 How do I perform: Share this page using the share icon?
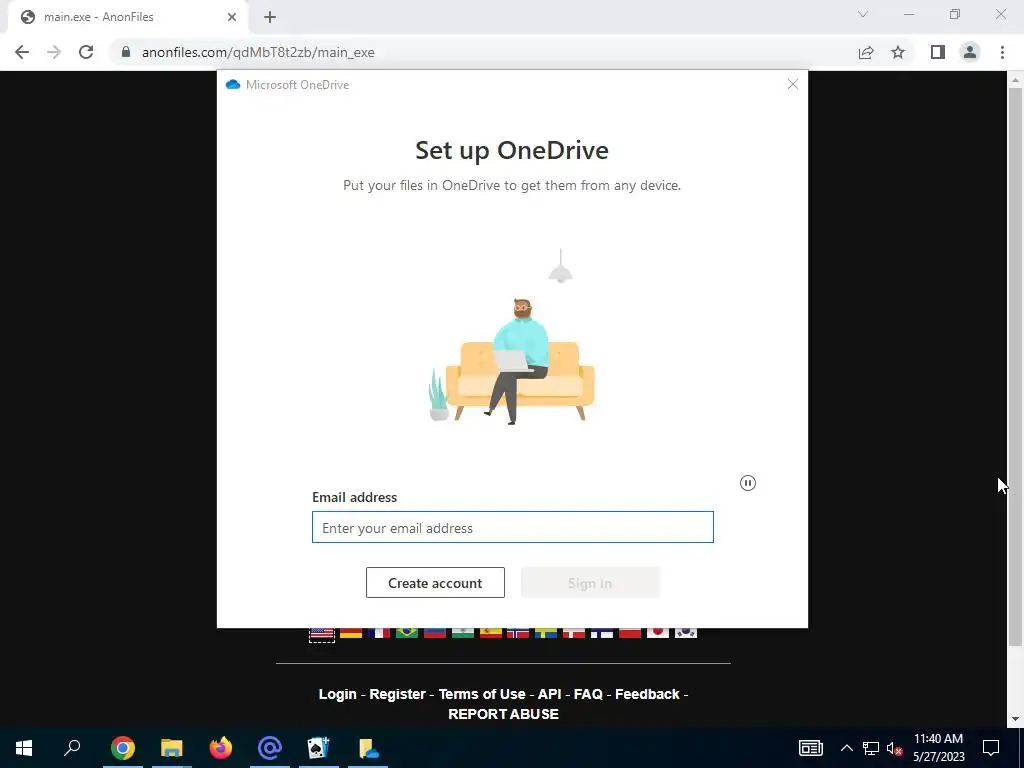[866, 52]
